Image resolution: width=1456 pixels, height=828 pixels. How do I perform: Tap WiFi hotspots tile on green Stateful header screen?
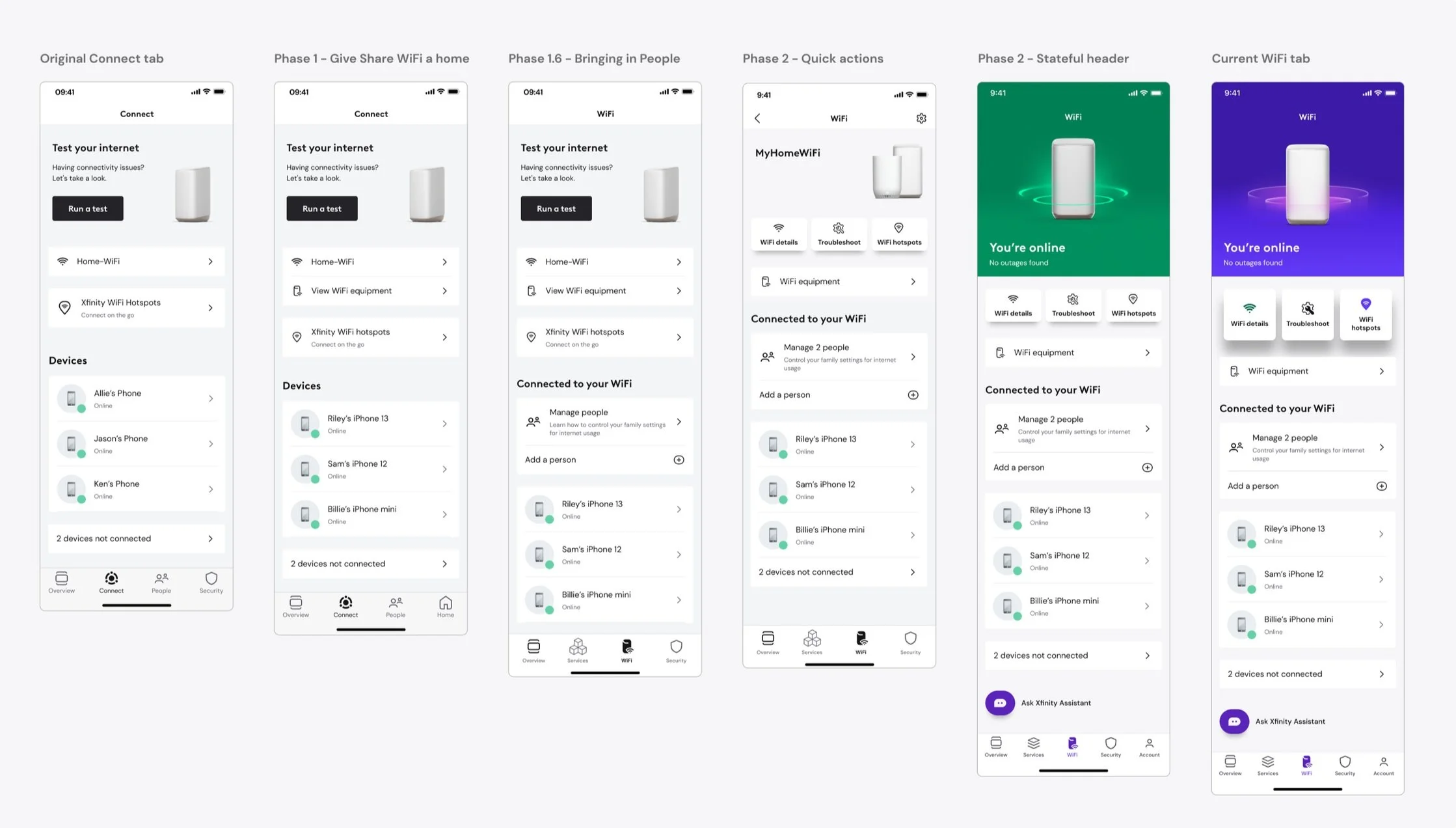coord(1133,305)
